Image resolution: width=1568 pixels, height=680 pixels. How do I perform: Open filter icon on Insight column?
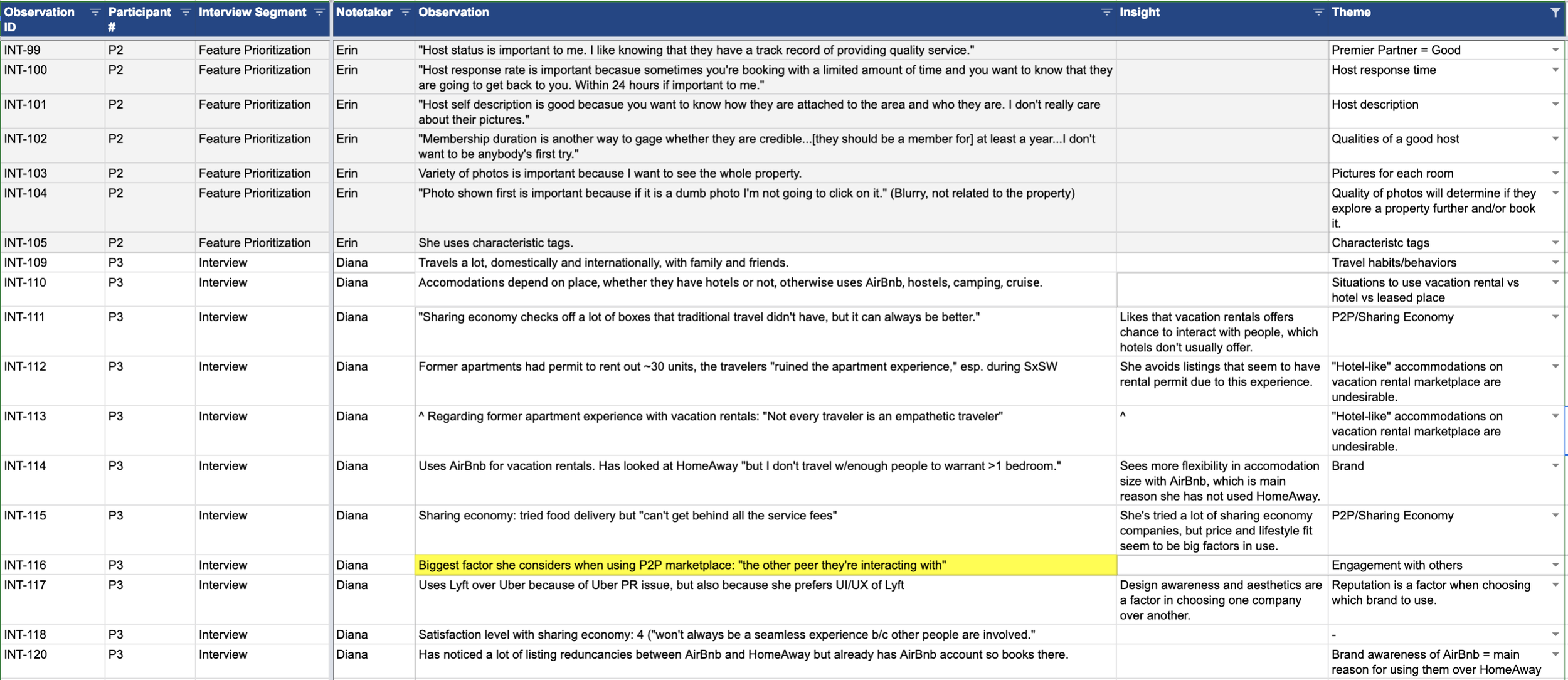[1318, 13]
